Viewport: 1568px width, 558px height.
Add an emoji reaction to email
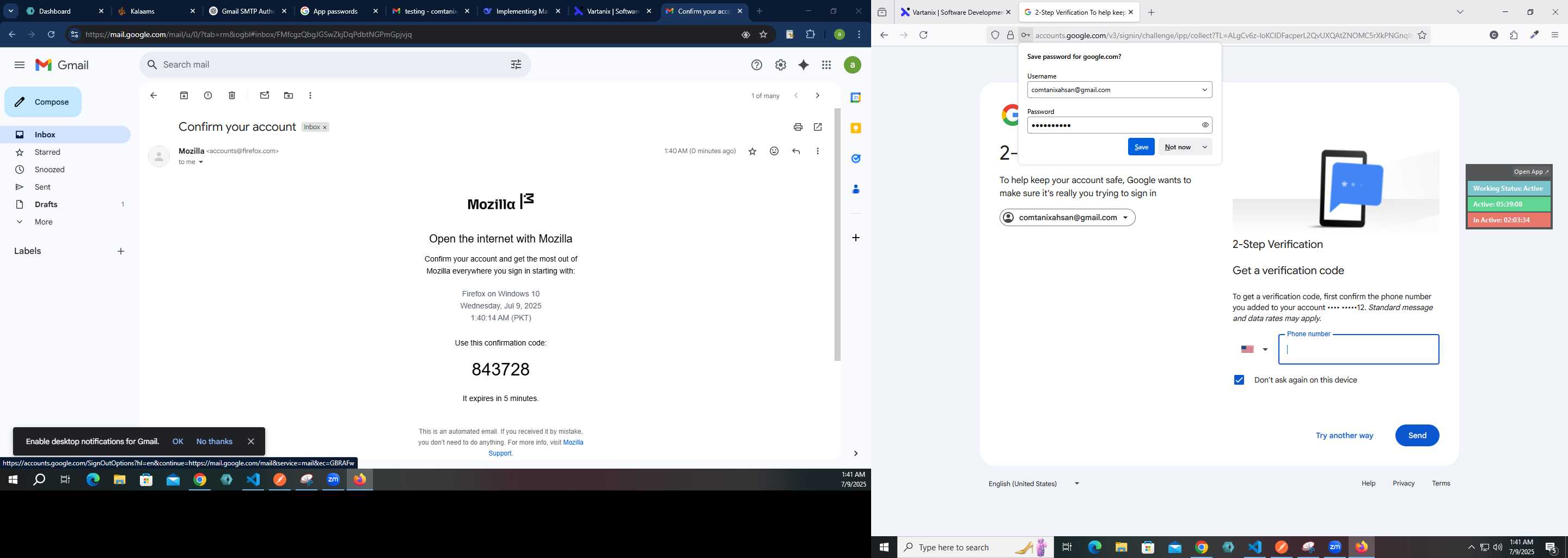[774, 151]
